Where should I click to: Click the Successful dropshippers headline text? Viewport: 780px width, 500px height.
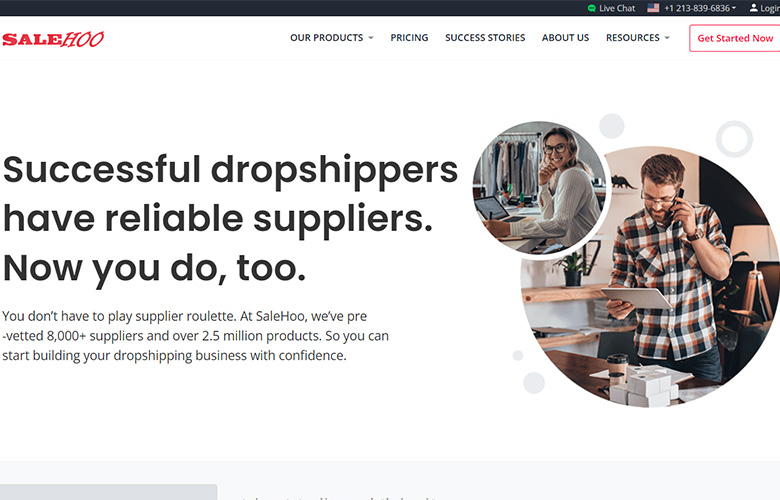coord(230,219)
